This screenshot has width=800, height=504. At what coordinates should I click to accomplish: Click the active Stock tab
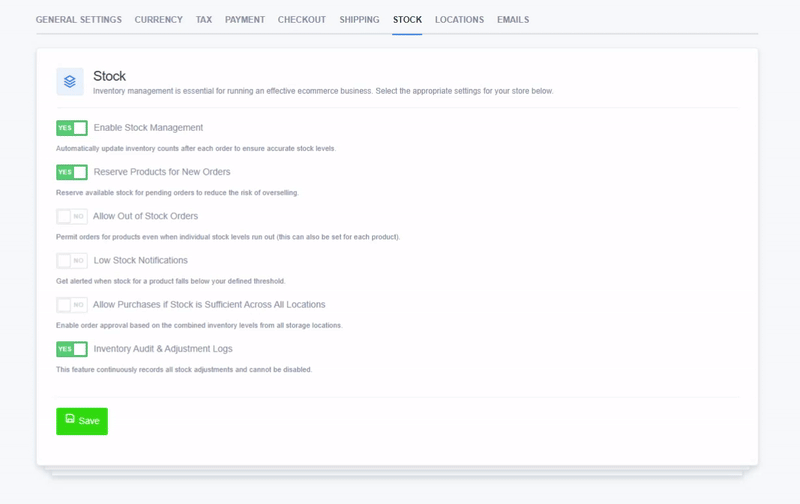pyautogui.click(x=407, y=20)
